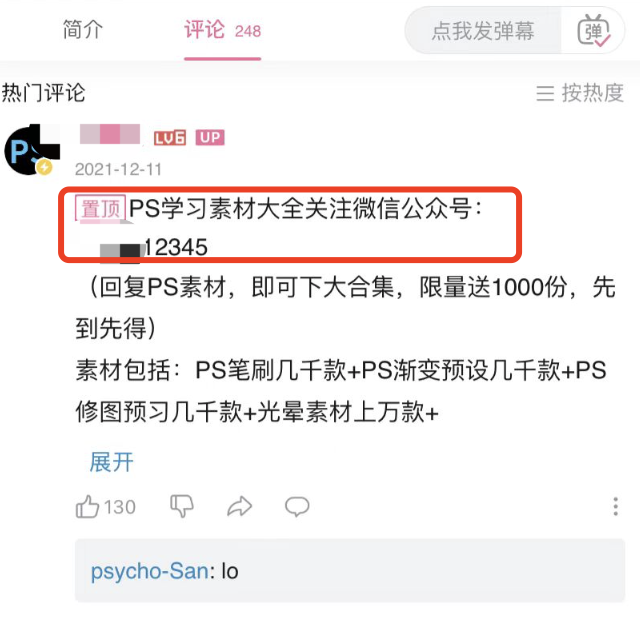
Task: Click the 2021-12-11 comment date
Action: tap(118, 169)
